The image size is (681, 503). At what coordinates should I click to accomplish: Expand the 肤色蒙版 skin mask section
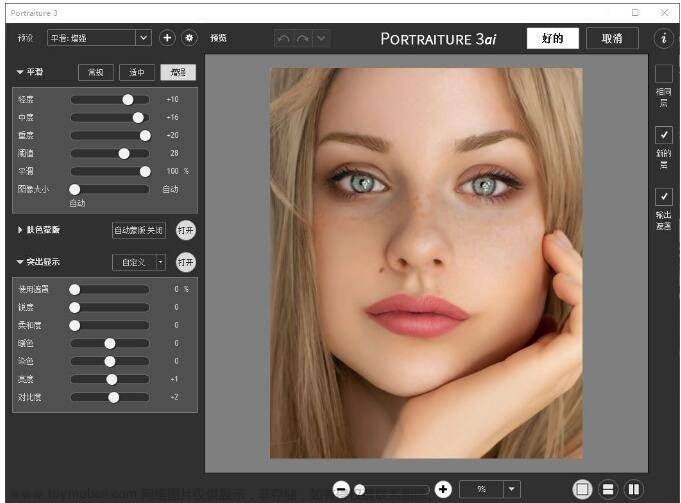(20, 230)
